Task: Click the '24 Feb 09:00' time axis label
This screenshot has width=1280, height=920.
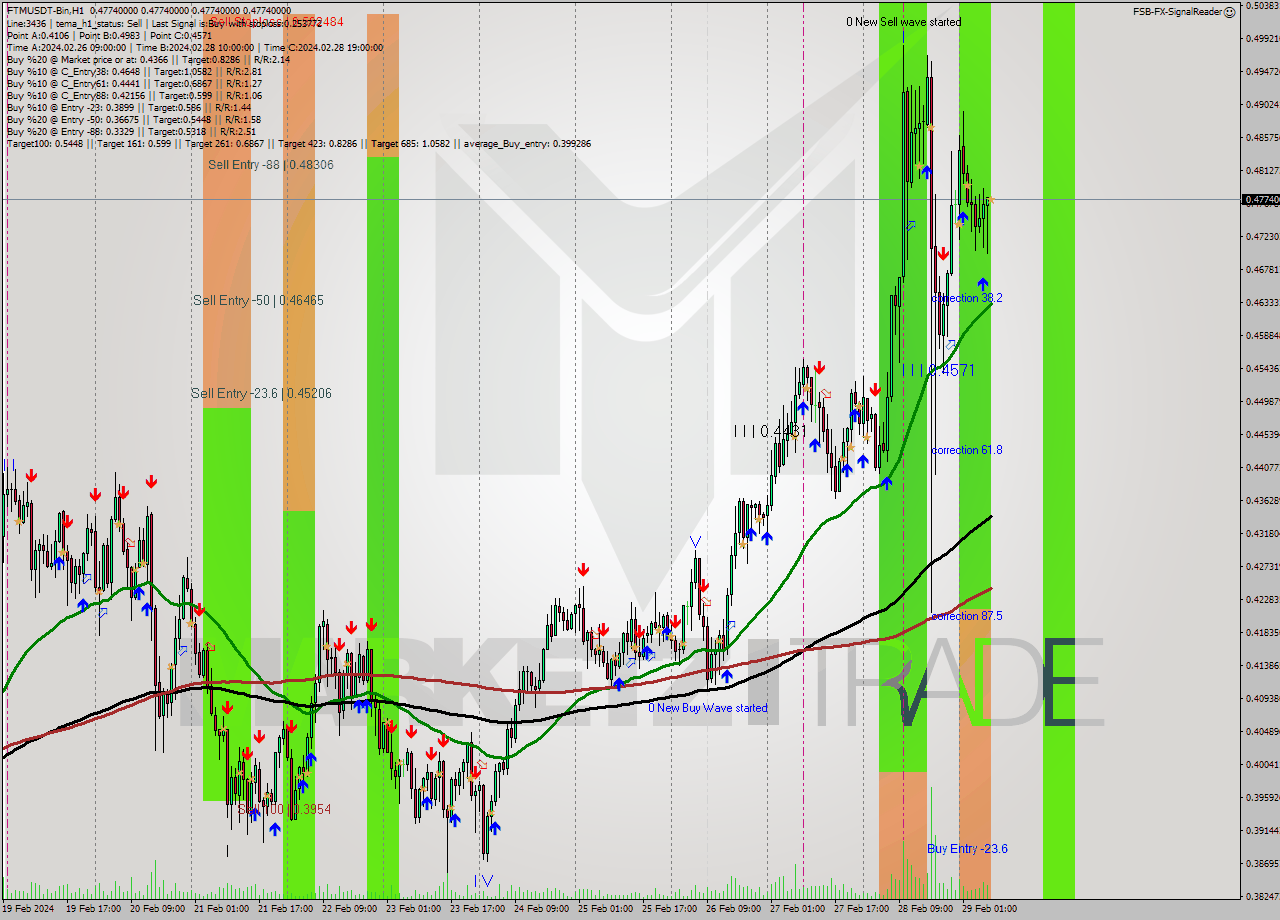Action: [540, 909]
